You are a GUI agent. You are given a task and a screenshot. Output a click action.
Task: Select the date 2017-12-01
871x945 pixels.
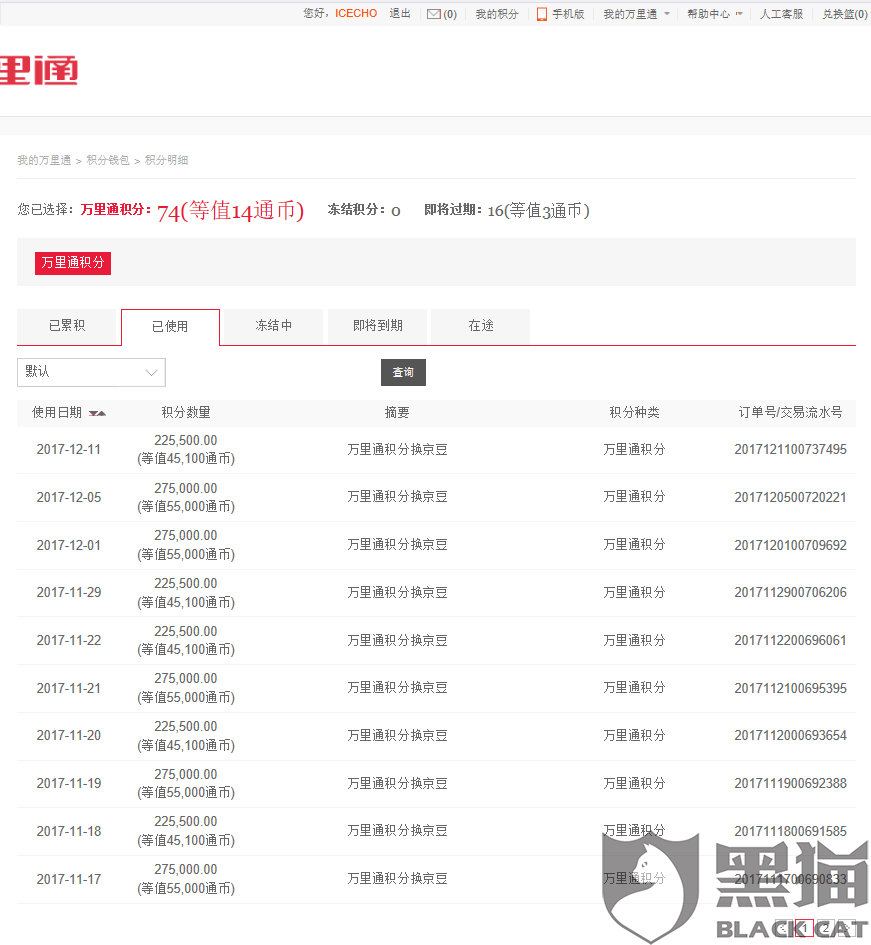[x=69, y=545]
